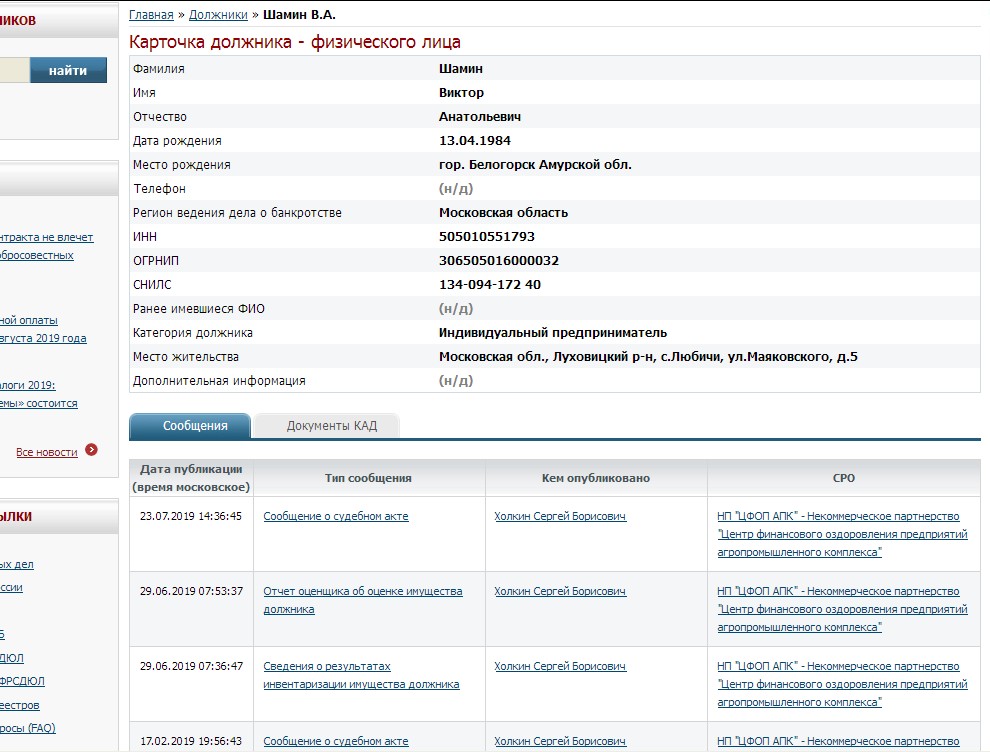Select the Сообщения tab
Viewport: 990px width, 752px height.
pos(194,426)
